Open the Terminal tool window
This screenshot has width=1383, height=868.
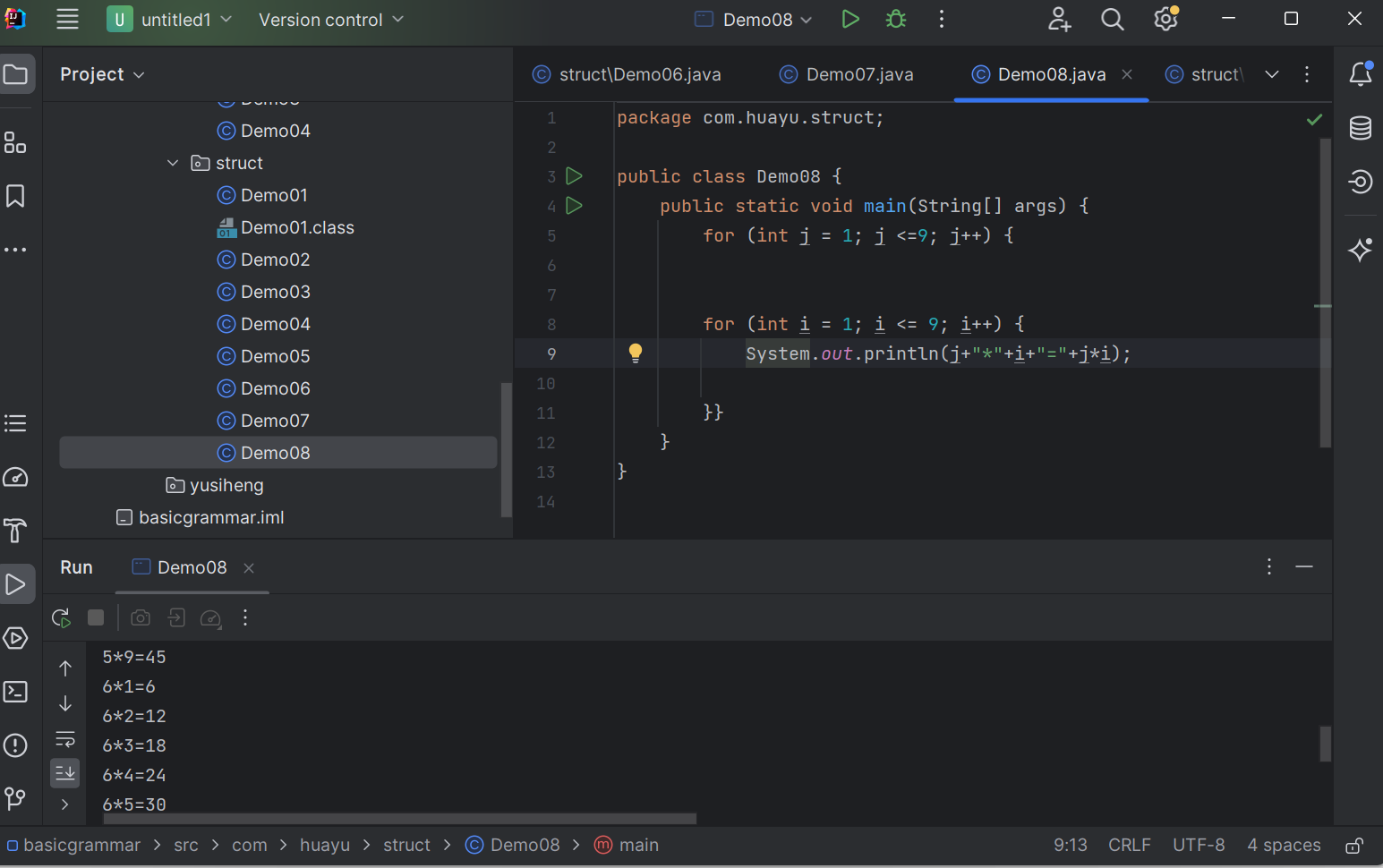16,692
